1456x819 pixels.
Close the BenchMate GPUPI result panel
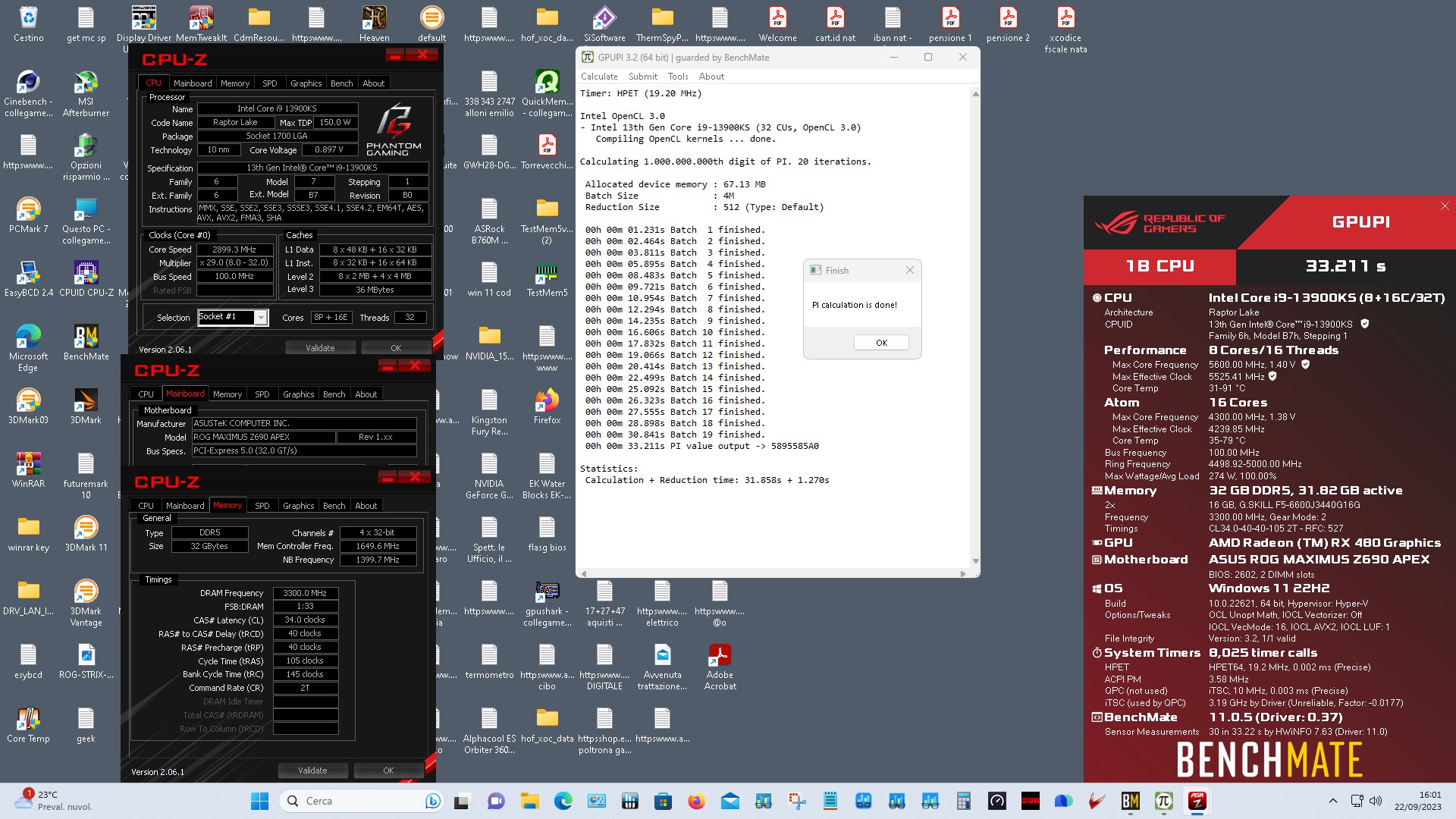click(x=1445, y=206)
